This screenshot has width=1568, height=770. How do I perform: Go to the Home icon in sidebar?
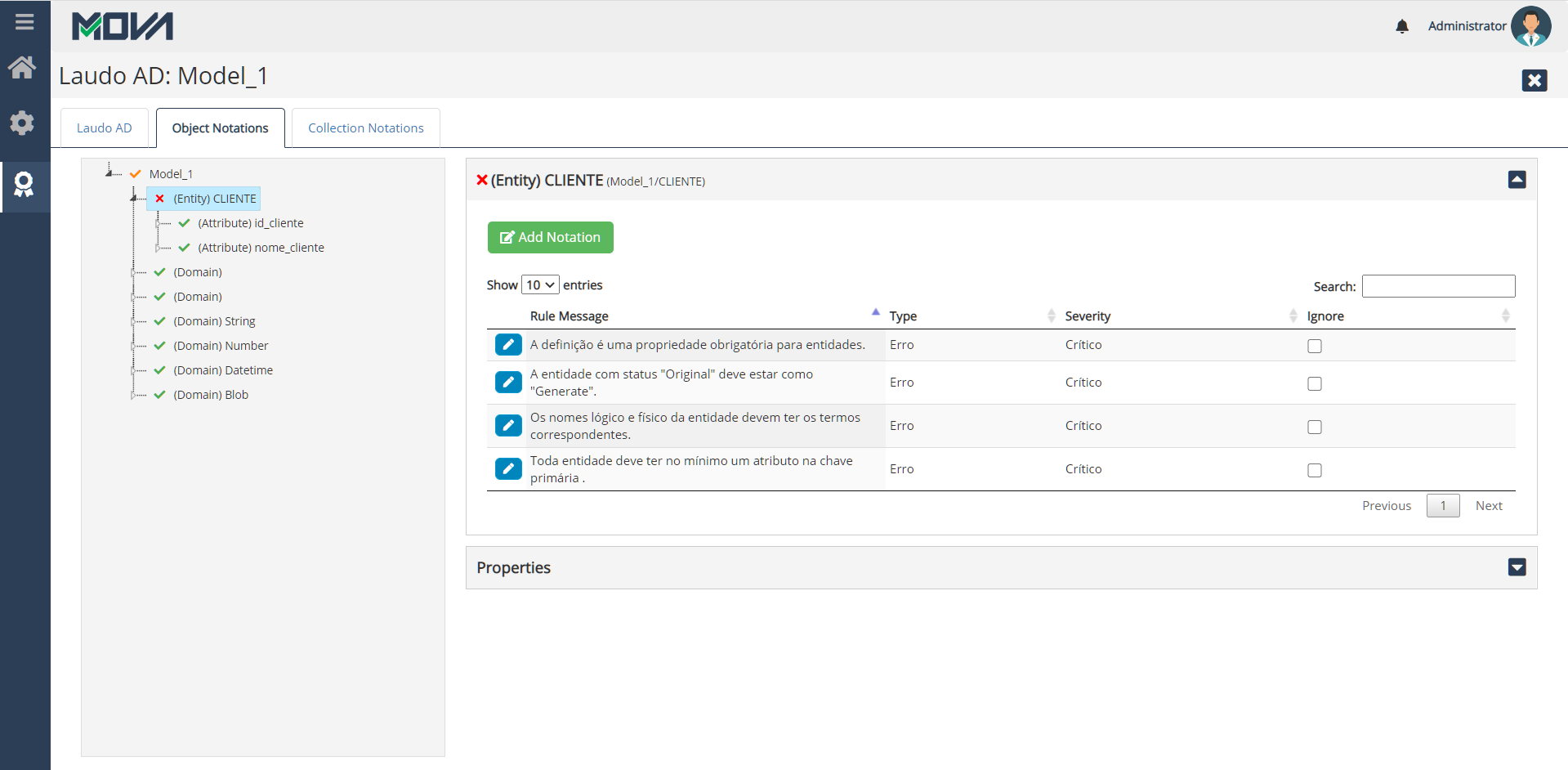22,68
